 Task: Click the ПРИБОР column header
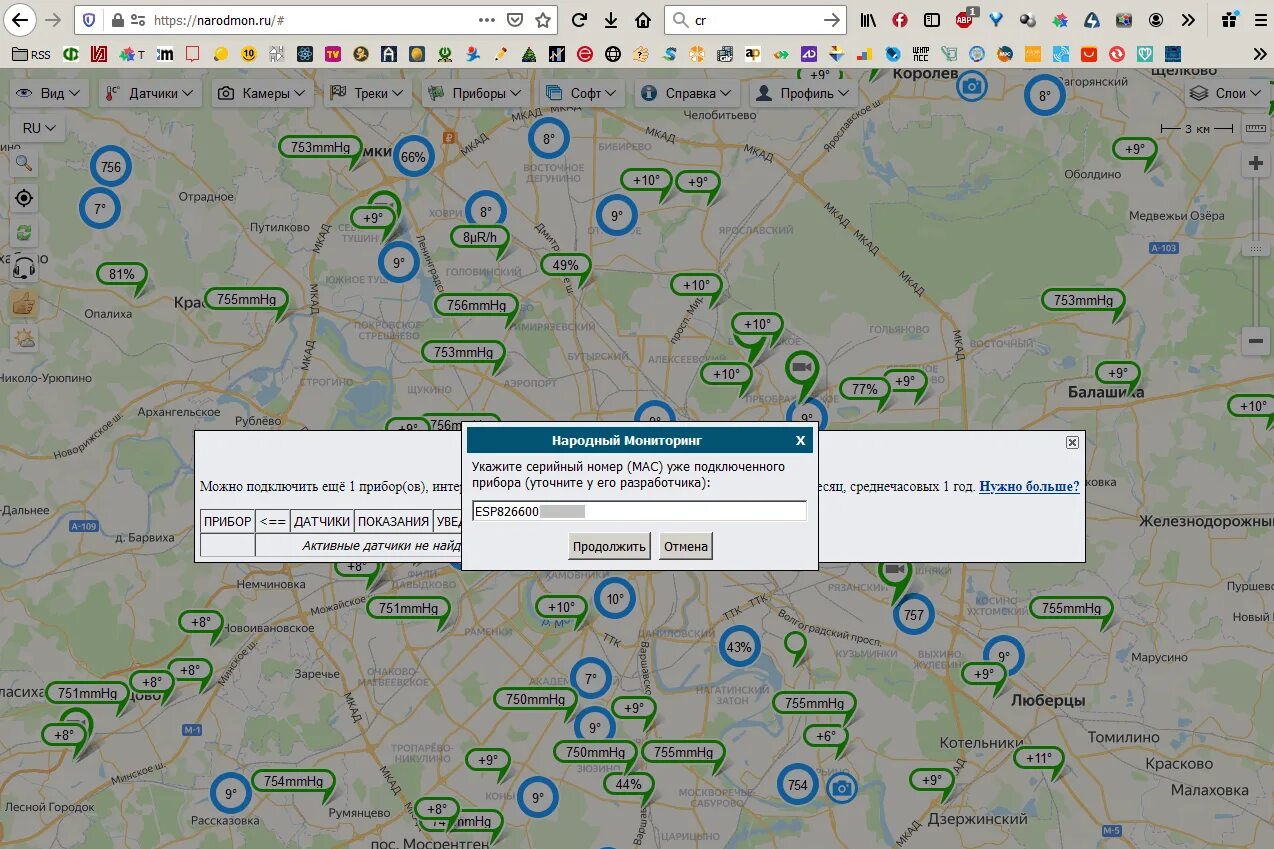tap(227, 521)
